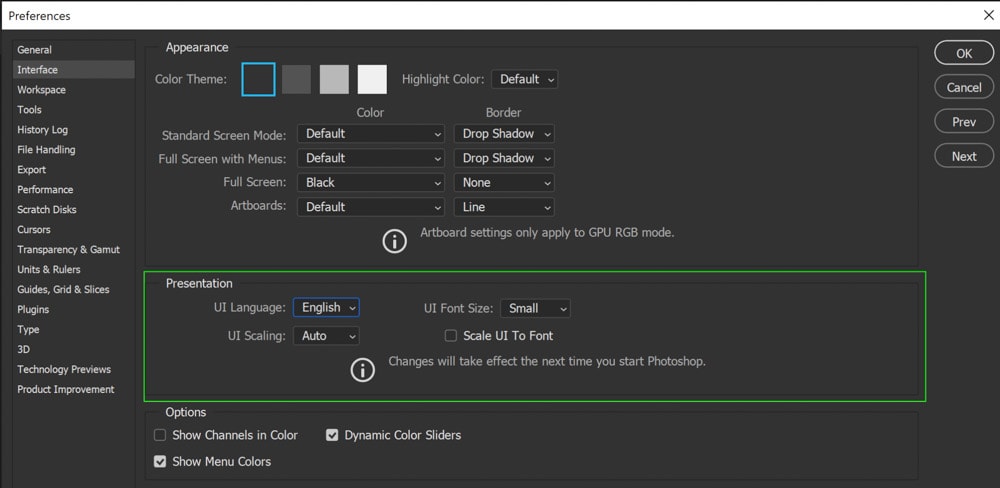Open Product Improvement preferences category
Screen dimensions: 1000x488
coord(73,389)
